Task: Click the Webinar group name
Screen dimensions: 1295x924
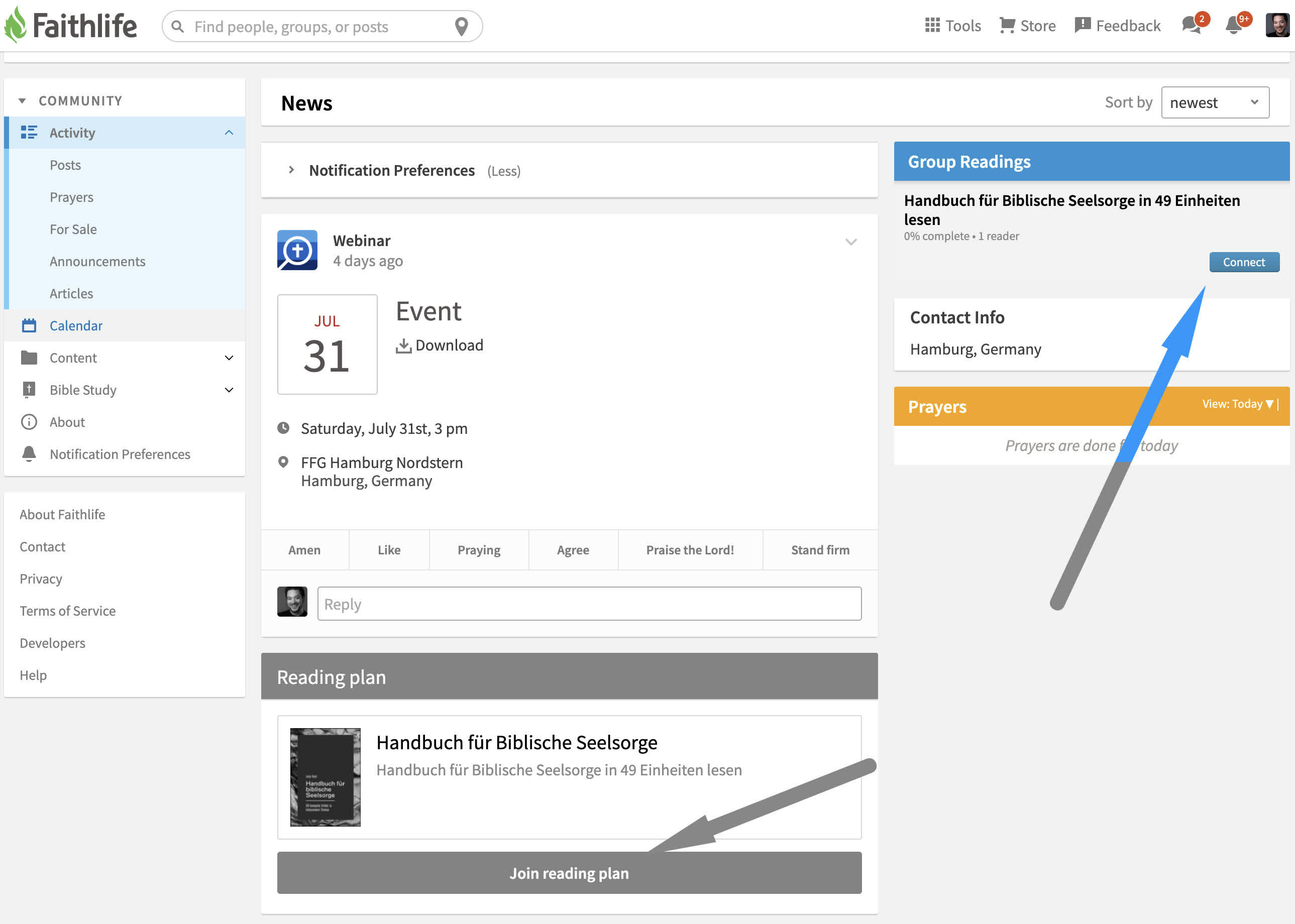Action: tap(362, 241)
